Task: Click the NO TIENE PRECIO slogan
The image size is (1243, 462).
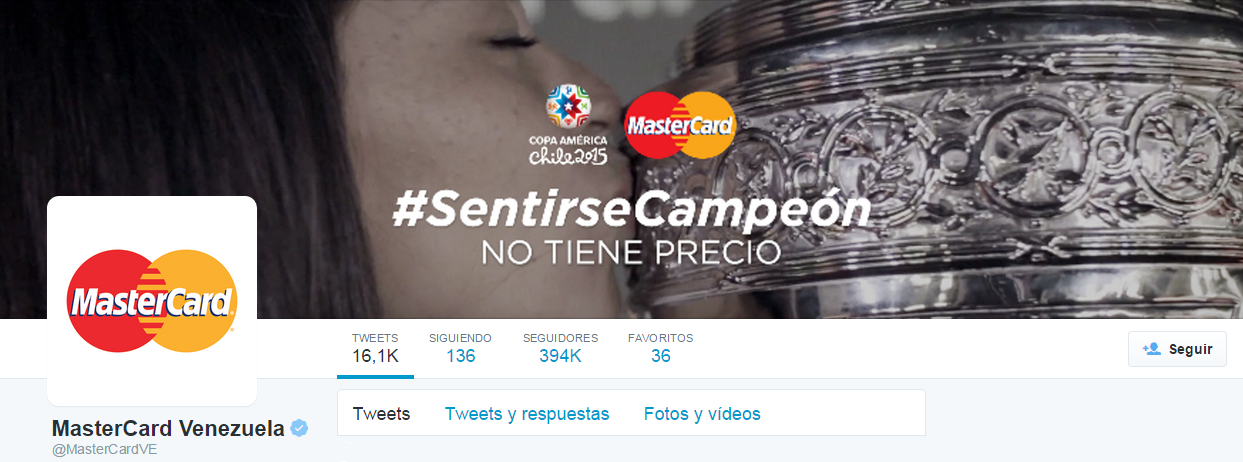Action: pos(631,252)
